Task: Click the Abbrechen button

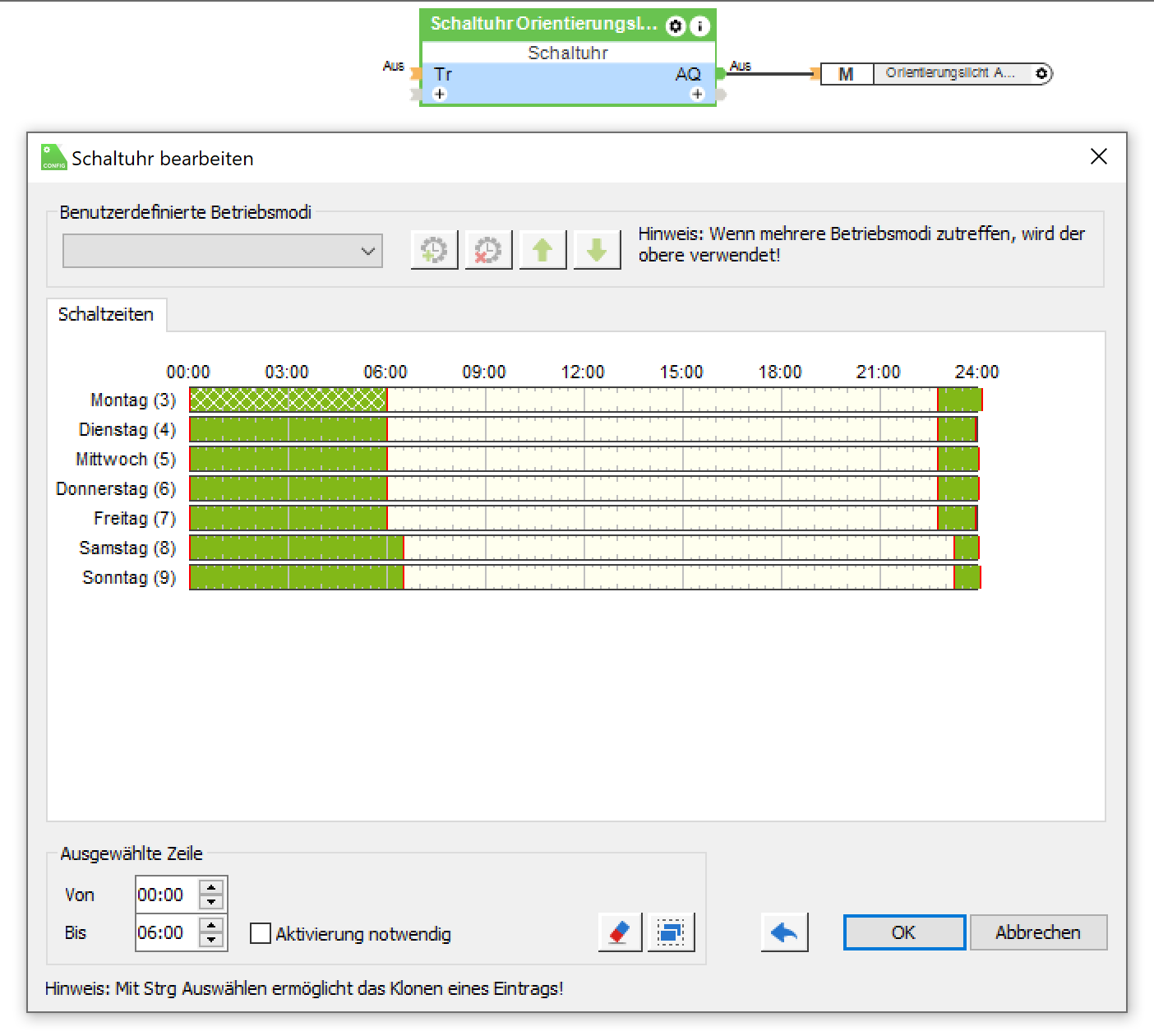Action: tap(1037, 932)
